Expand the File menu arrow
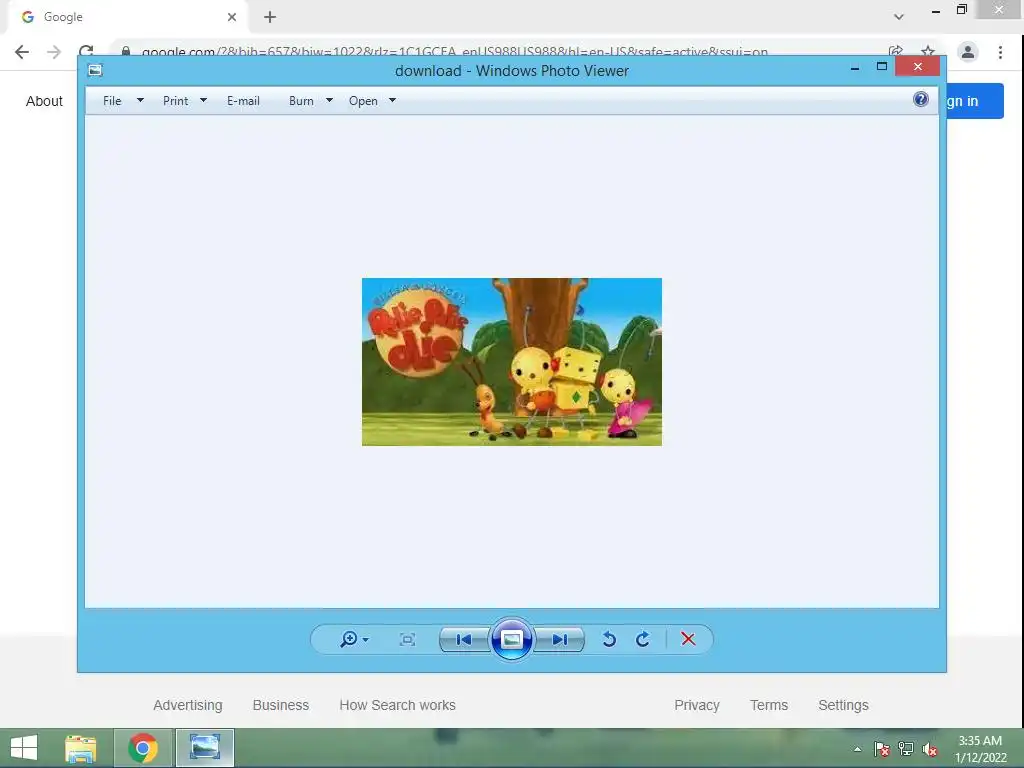Screen dimensions: 1024x768 [x=140, y=101]
